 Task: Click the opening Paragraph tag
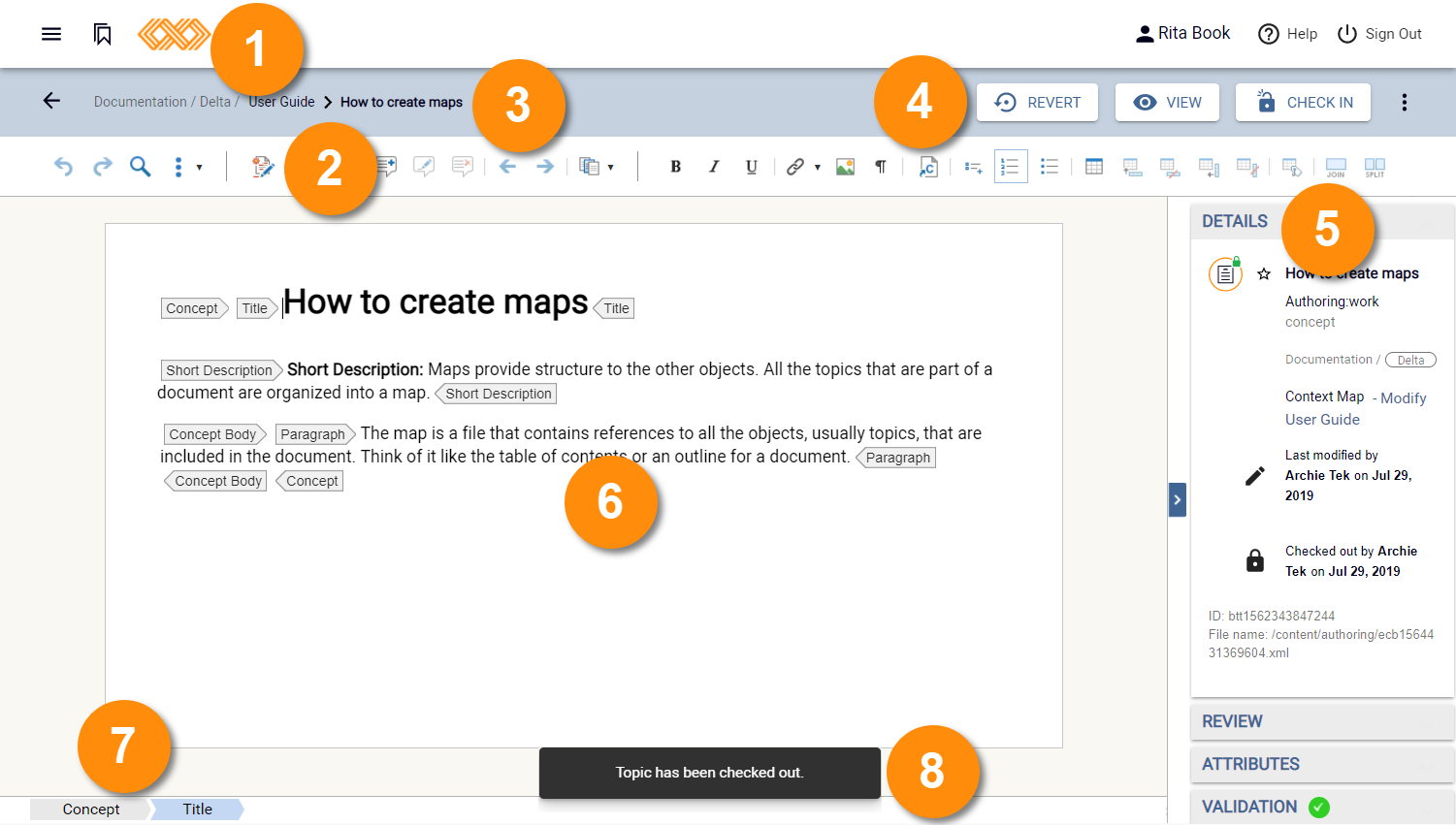click(314, 434)
